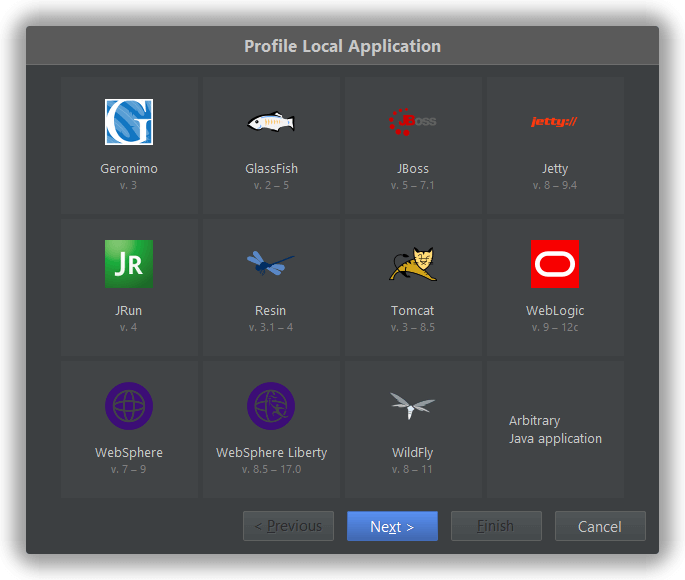Screen dimensions: 685x580
Task: Click the Resin name label
Action: click(270, 311)
